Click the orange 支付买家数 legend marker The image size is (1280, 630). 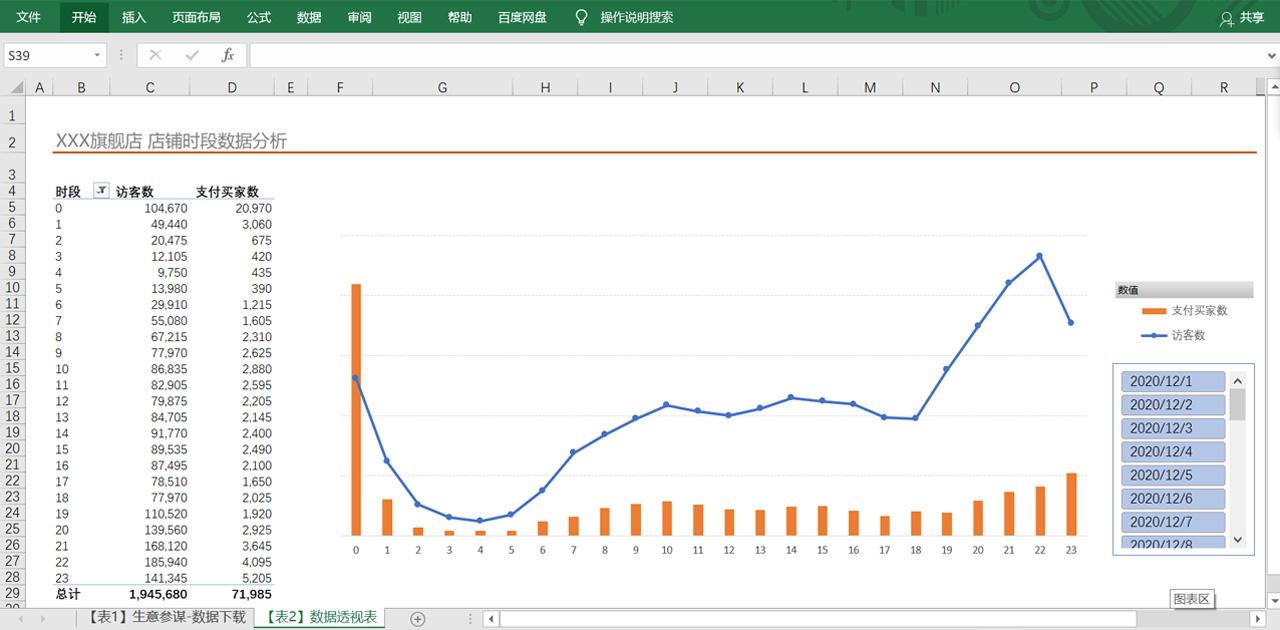click(1154, 311)
